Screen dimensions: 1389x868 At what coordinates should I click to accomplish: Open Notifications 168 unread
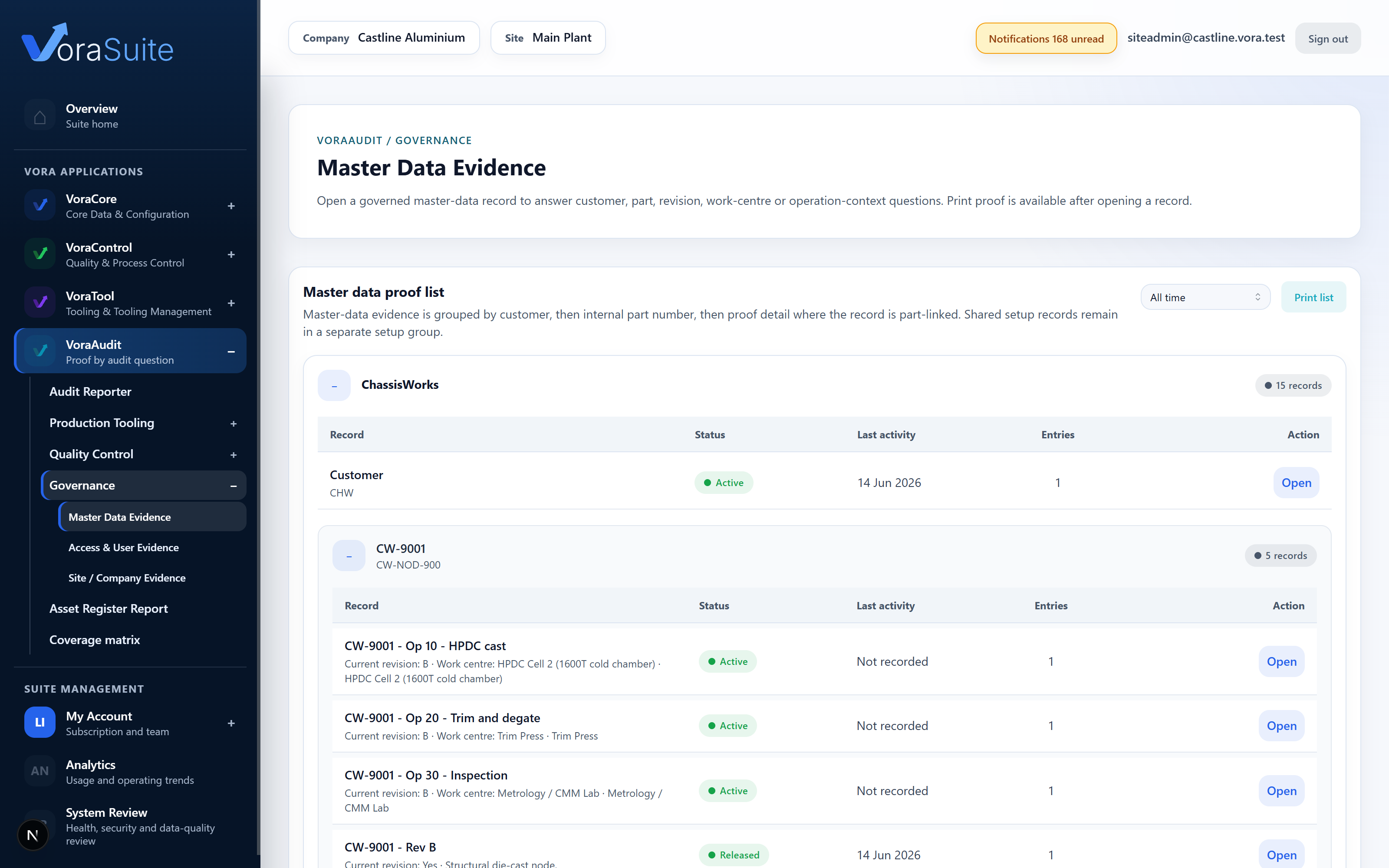click(1047, 39)
